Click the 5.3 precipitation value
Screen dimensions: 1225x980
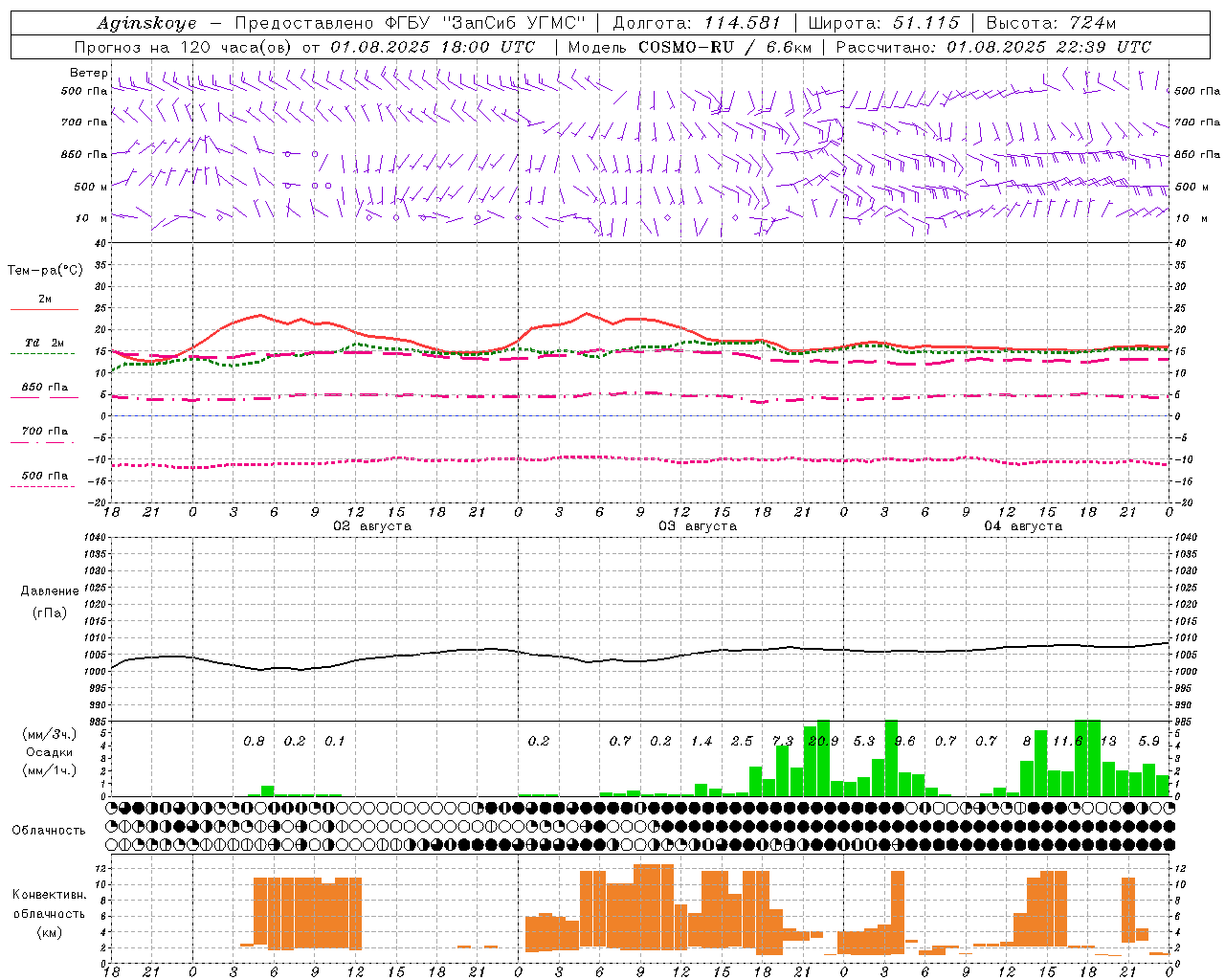pos(864,742)
